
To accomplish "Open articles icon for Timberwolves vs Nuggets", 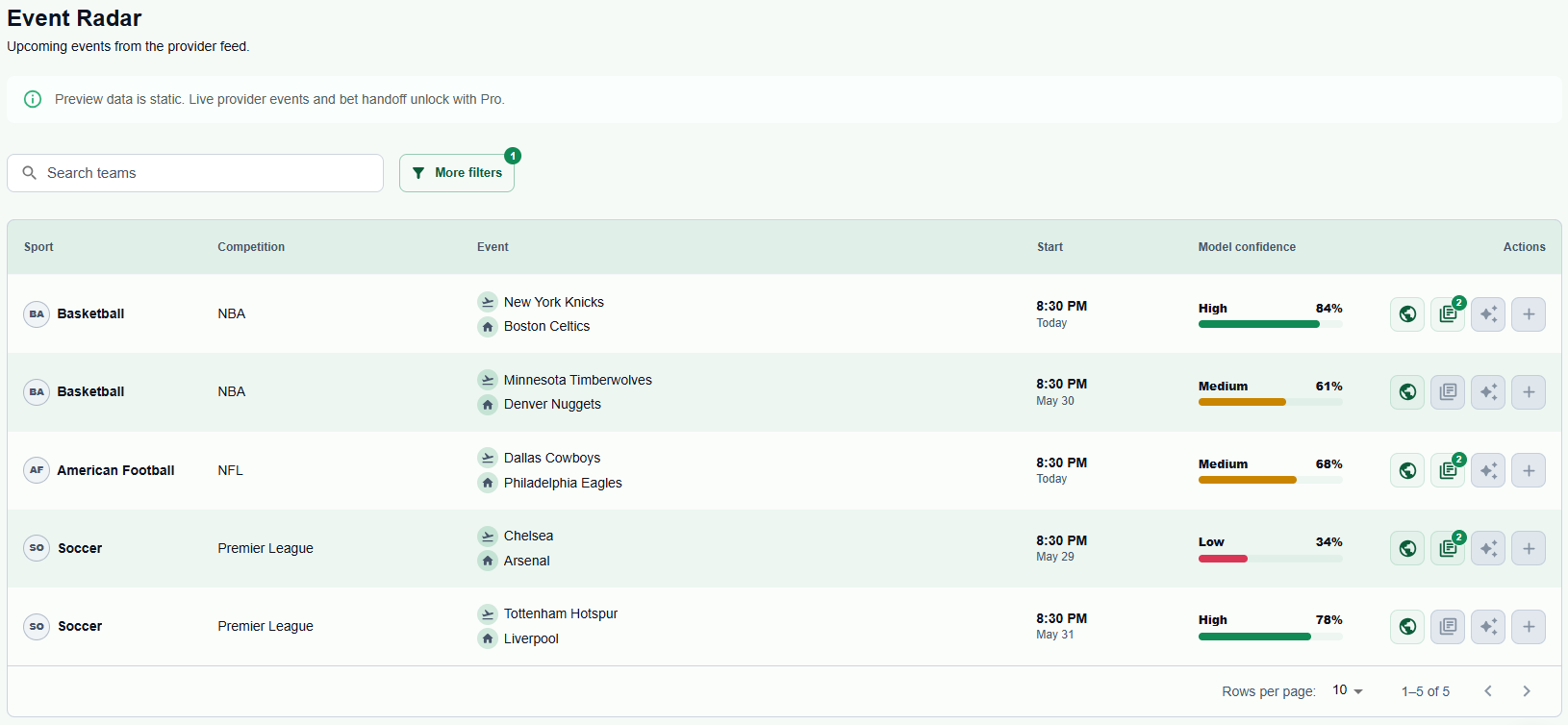I will 1448,392.
